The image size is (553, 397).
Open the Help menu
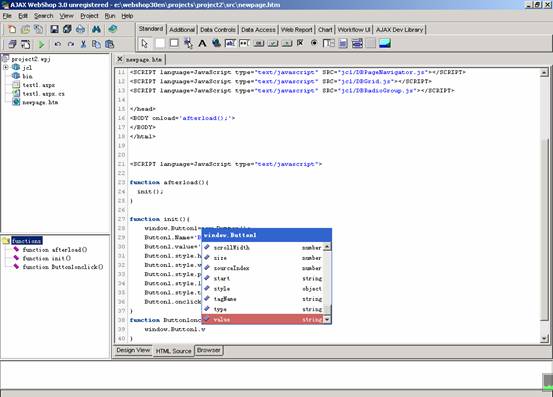127,16
